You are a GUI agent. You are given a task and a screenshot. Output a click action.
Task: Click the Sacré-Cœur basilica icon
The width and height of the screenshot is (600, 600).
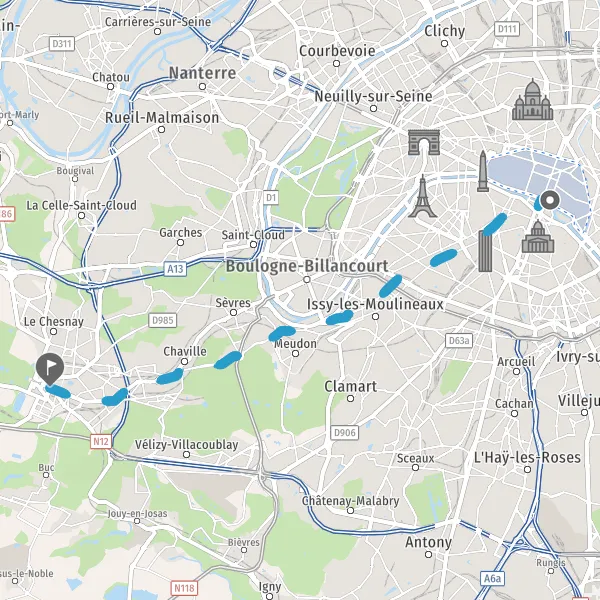(532, 100)
